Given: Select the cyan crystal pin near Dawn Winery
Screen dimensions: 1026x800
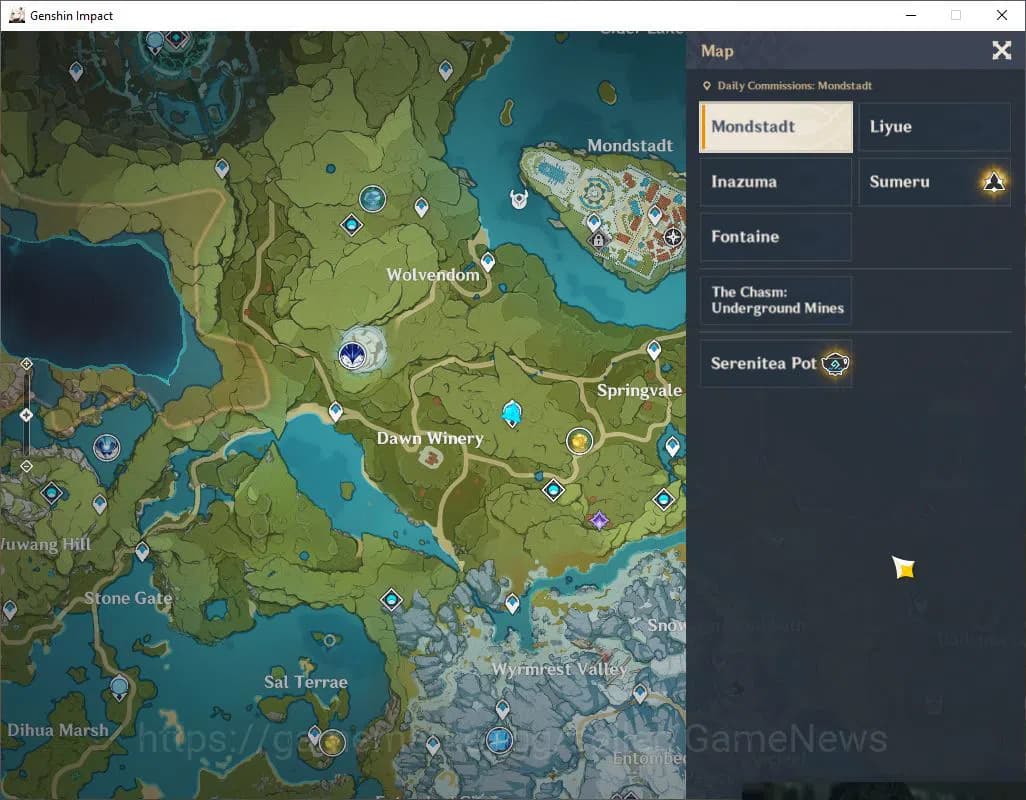Looking at the screenshot, I should pos(512,412).
